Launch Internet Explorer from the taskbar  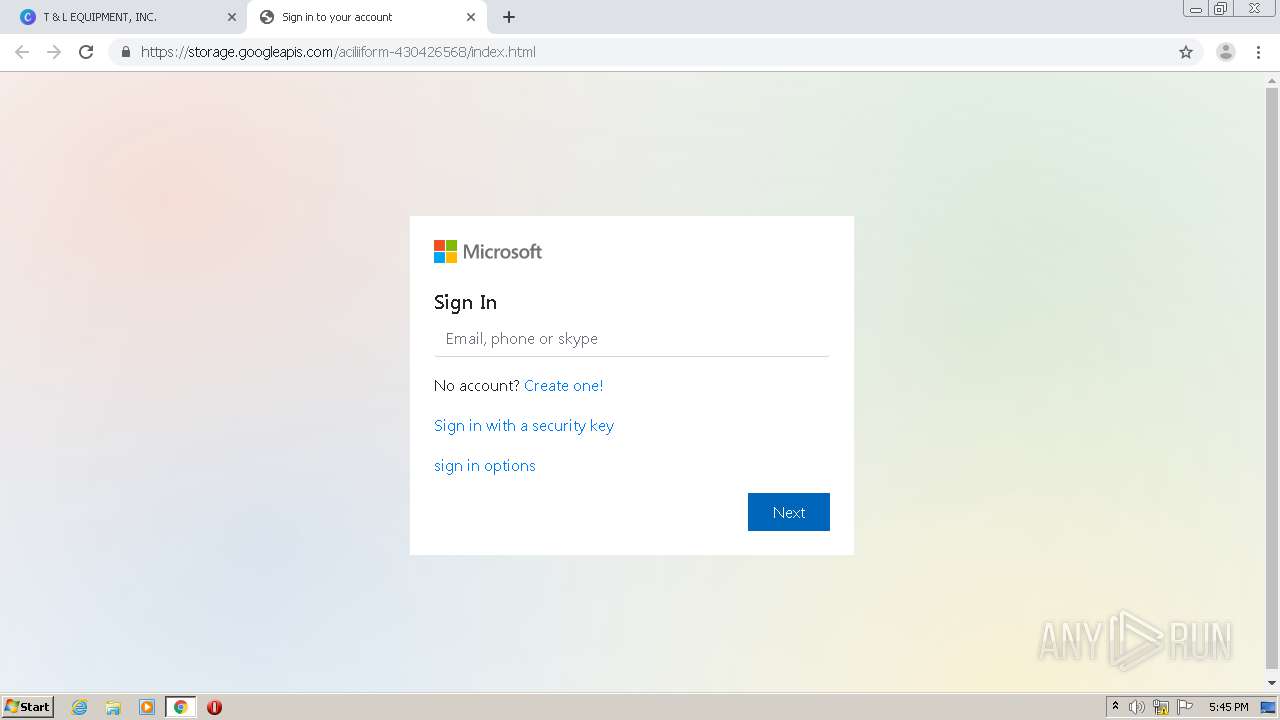[x=80, y=707]
